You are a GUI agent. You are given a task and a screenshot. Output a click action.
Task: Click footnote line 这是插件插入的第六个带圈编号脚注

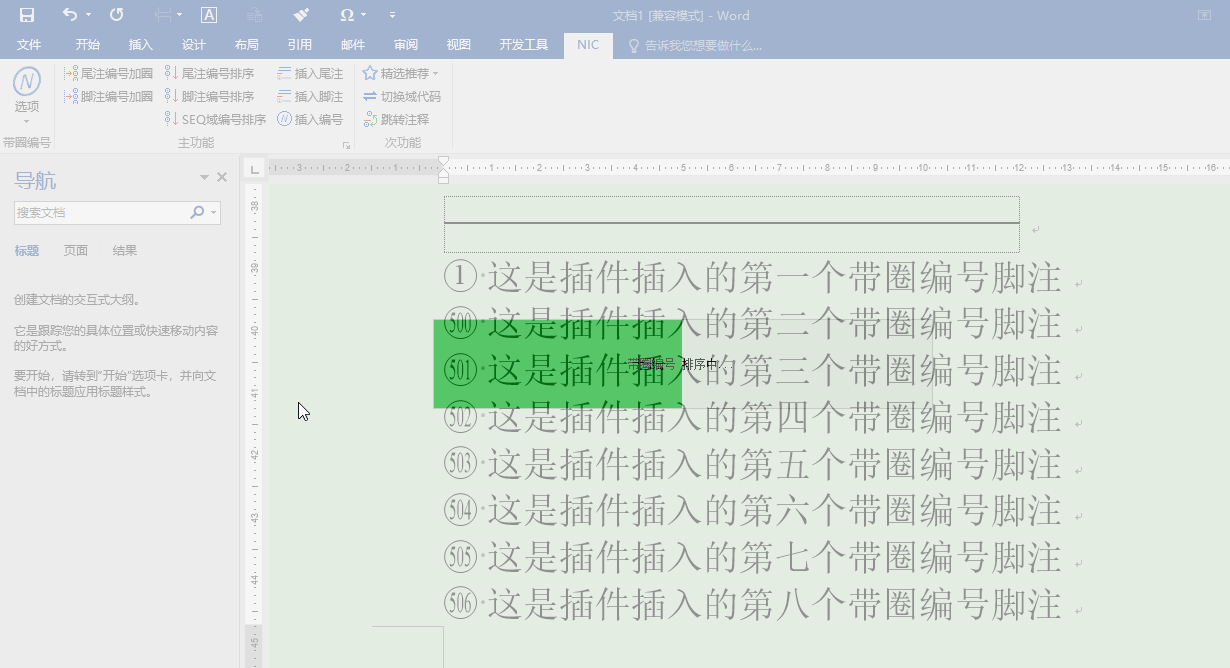774,510
